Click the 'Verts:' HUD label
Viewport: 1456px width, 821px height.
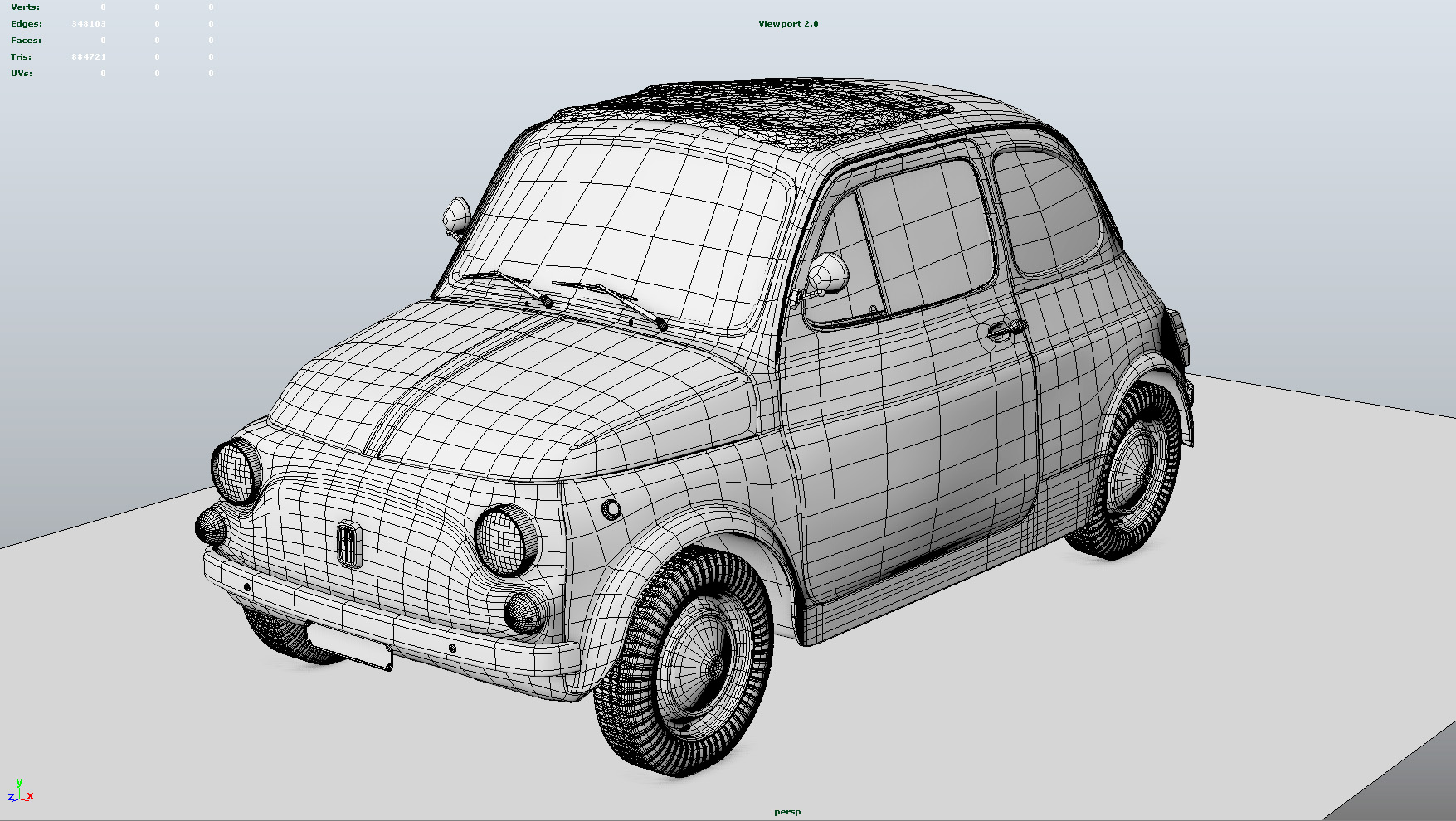25,7
